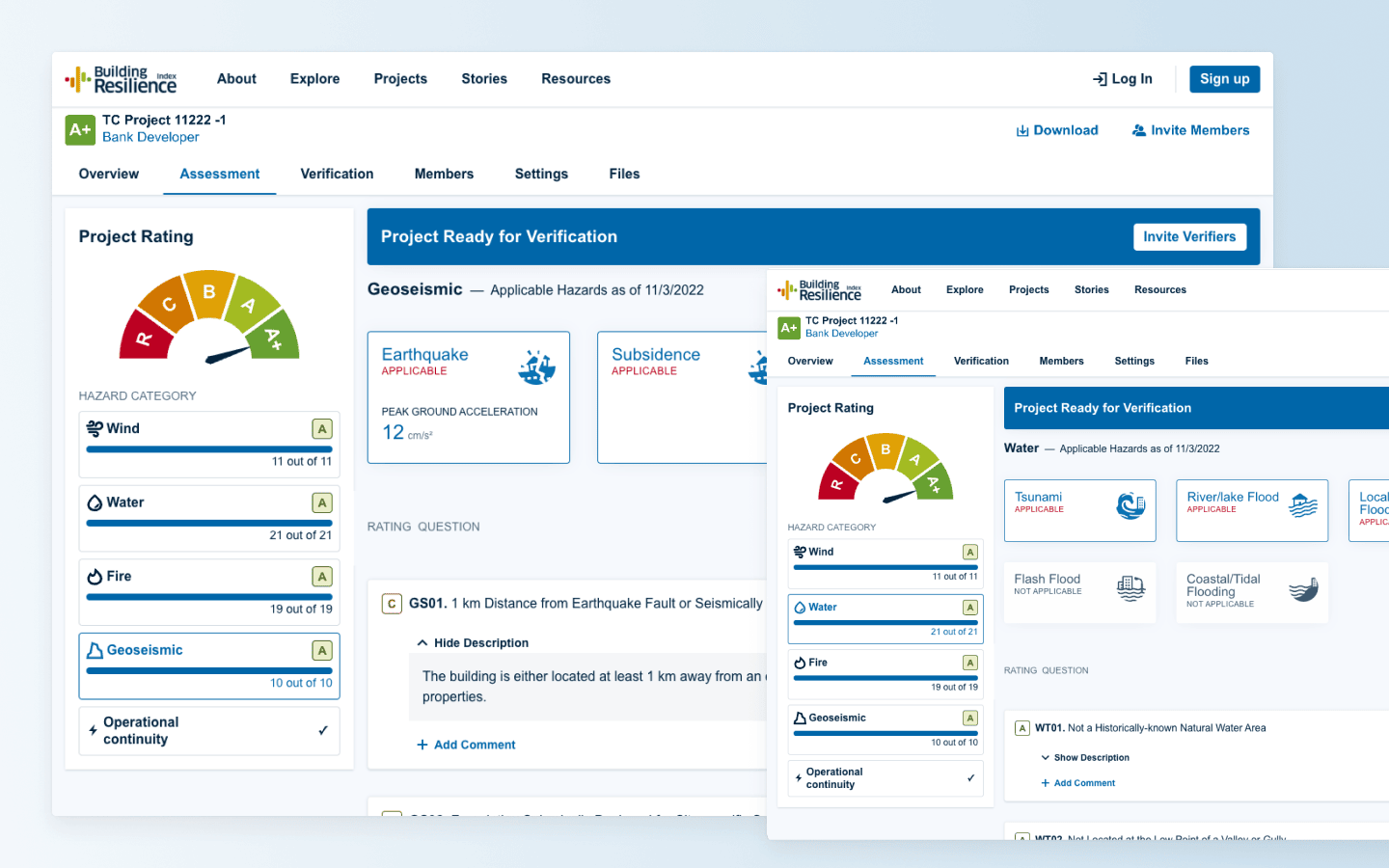Select Operational continuity category in back window
This screenshot has height=868, width=1389.
(x=209, y=731)
